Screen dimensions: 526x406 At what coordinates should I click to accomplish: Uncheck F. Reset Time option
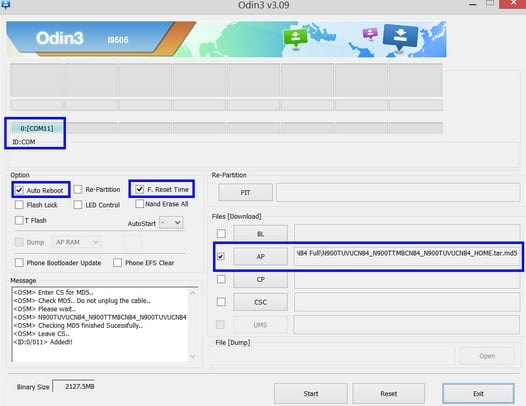pos(140,189)
